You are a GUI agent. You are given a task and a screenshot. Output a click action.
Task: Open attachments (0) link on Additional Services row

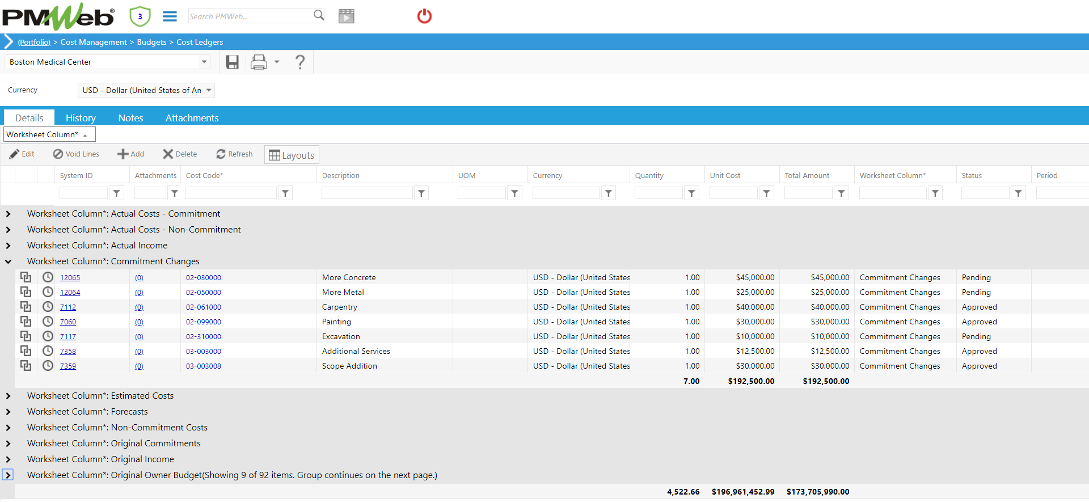[x=139, y=351]
